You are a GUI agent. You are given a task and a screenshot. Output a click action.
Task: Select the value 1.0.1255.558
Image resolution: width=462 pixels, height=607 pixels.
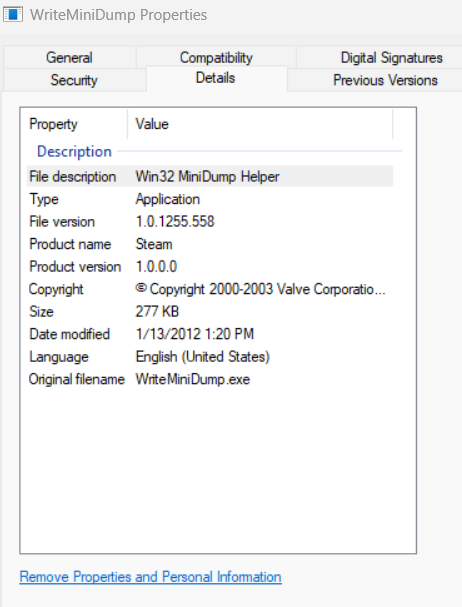click(x=175, y=221)
